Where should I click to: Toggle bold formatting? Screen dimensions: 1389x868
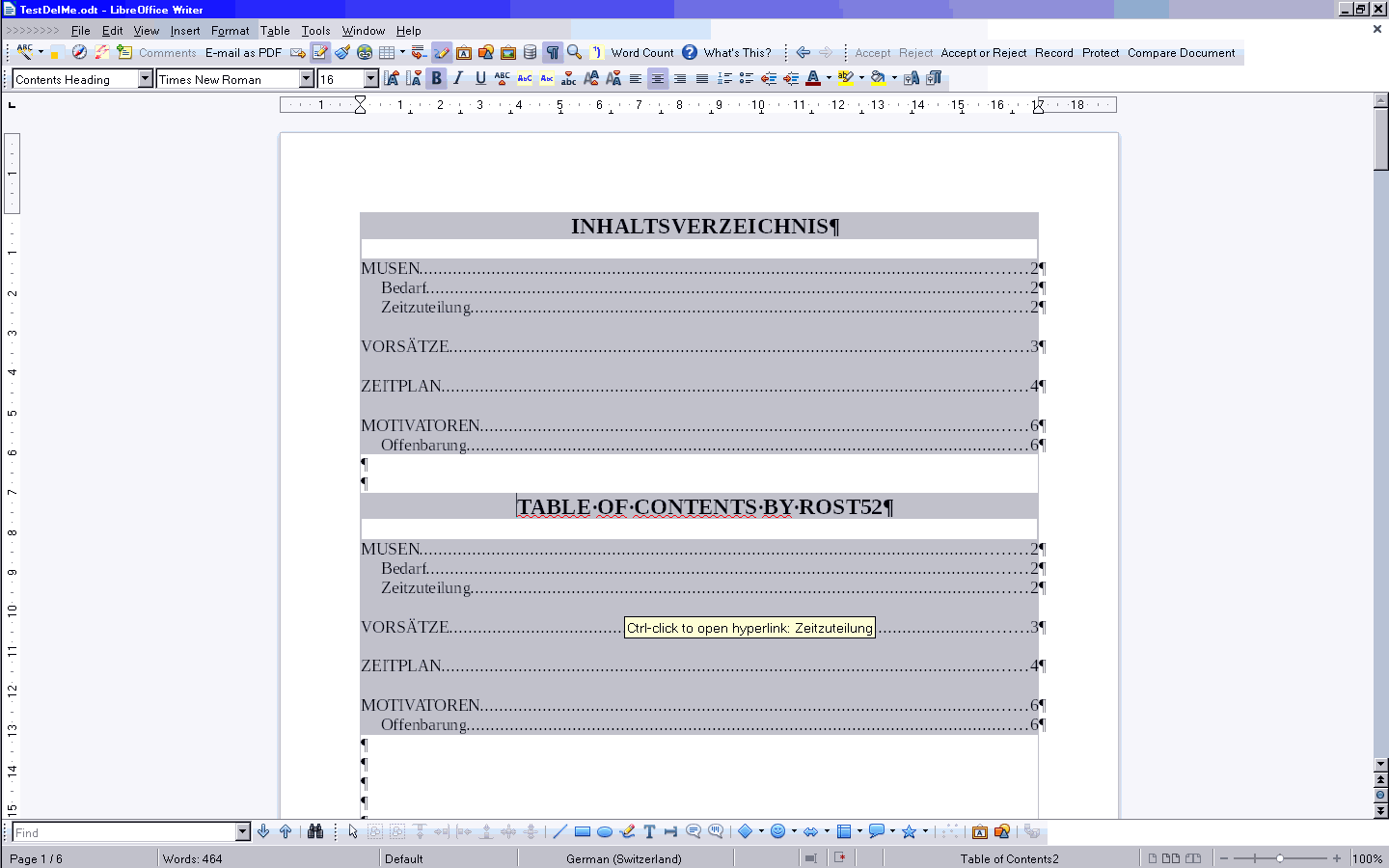click(x=436, y=78)
